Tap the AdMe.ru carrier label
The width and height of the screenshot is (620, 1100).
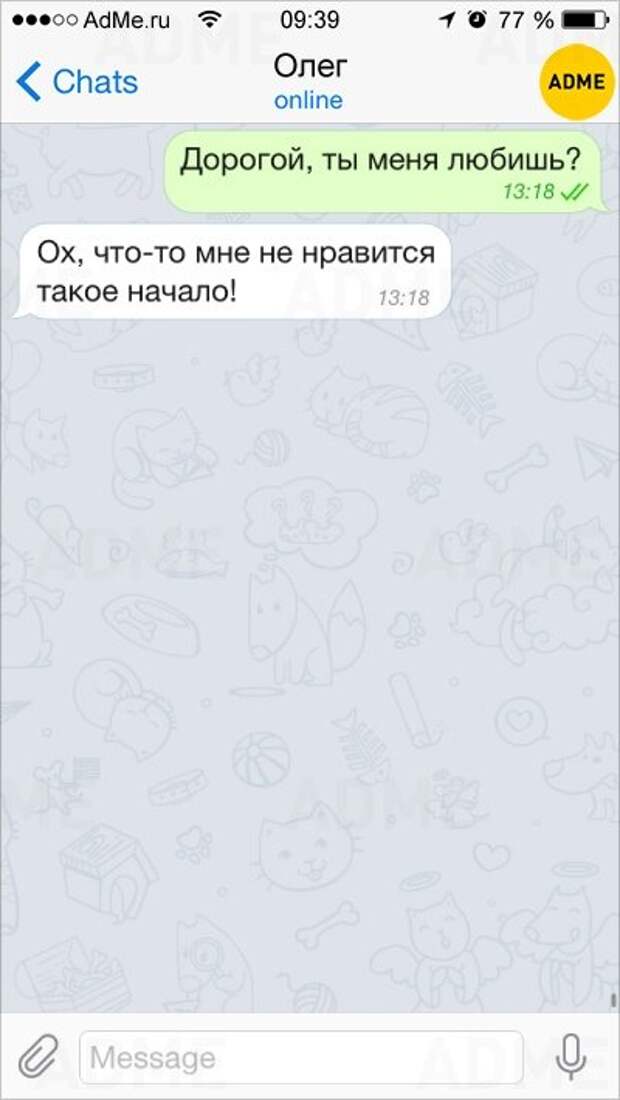tap(127, 20)
